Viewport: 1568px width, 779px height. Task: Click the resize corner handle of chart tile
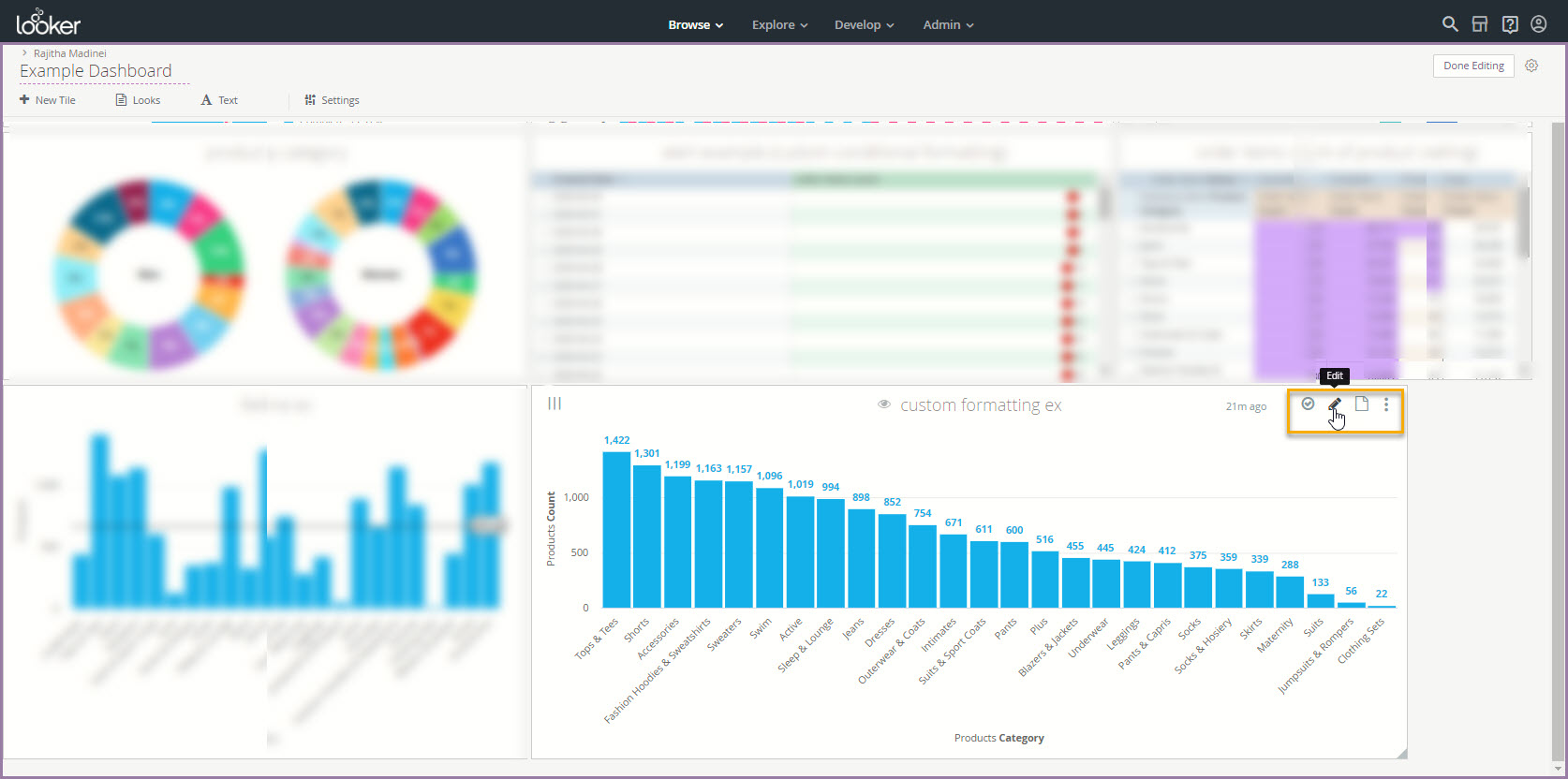tap(1401, 754)
